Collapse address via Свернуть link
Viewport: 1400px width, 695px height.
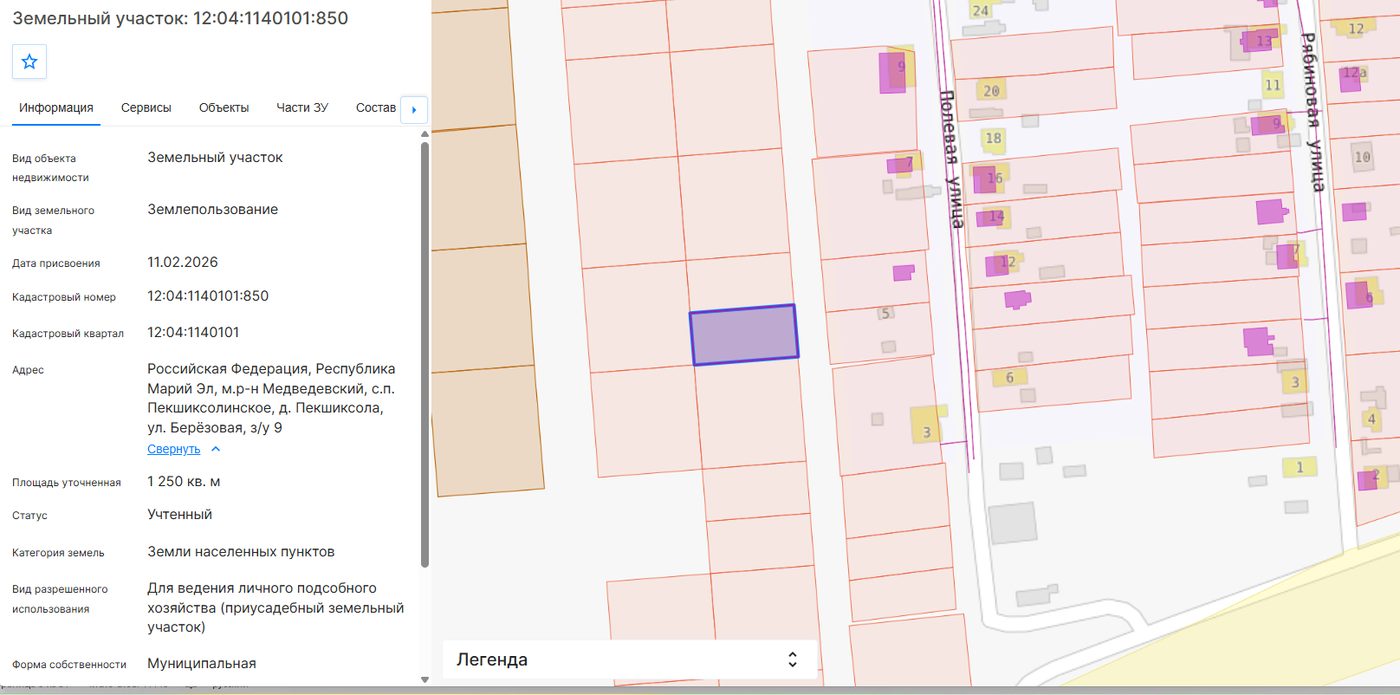tap(174, 449)
